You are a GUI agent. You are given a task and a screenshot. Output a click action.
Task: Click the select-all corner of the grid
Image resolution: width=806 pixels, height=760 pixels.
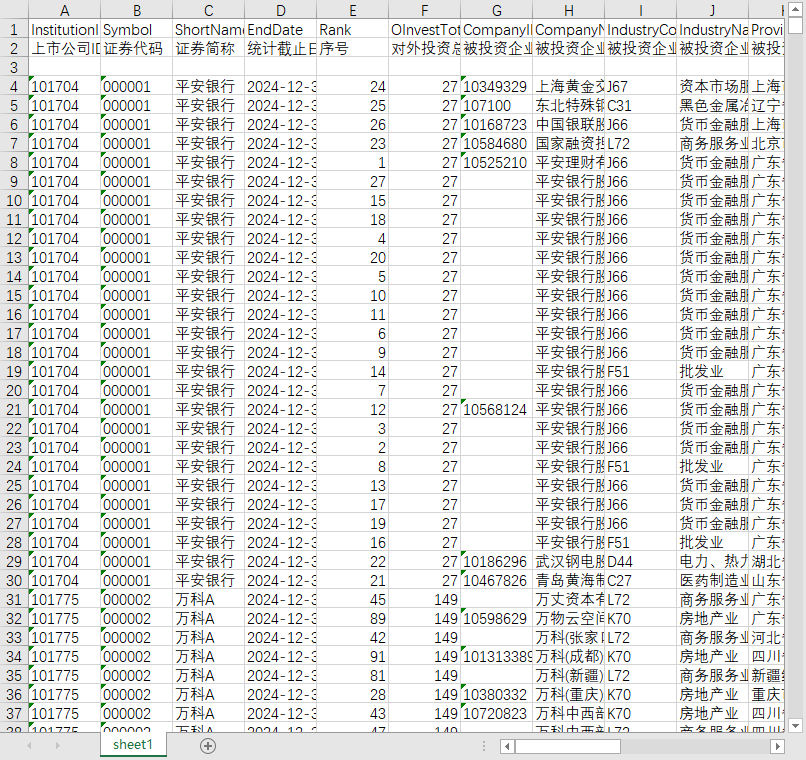point(14,9)
